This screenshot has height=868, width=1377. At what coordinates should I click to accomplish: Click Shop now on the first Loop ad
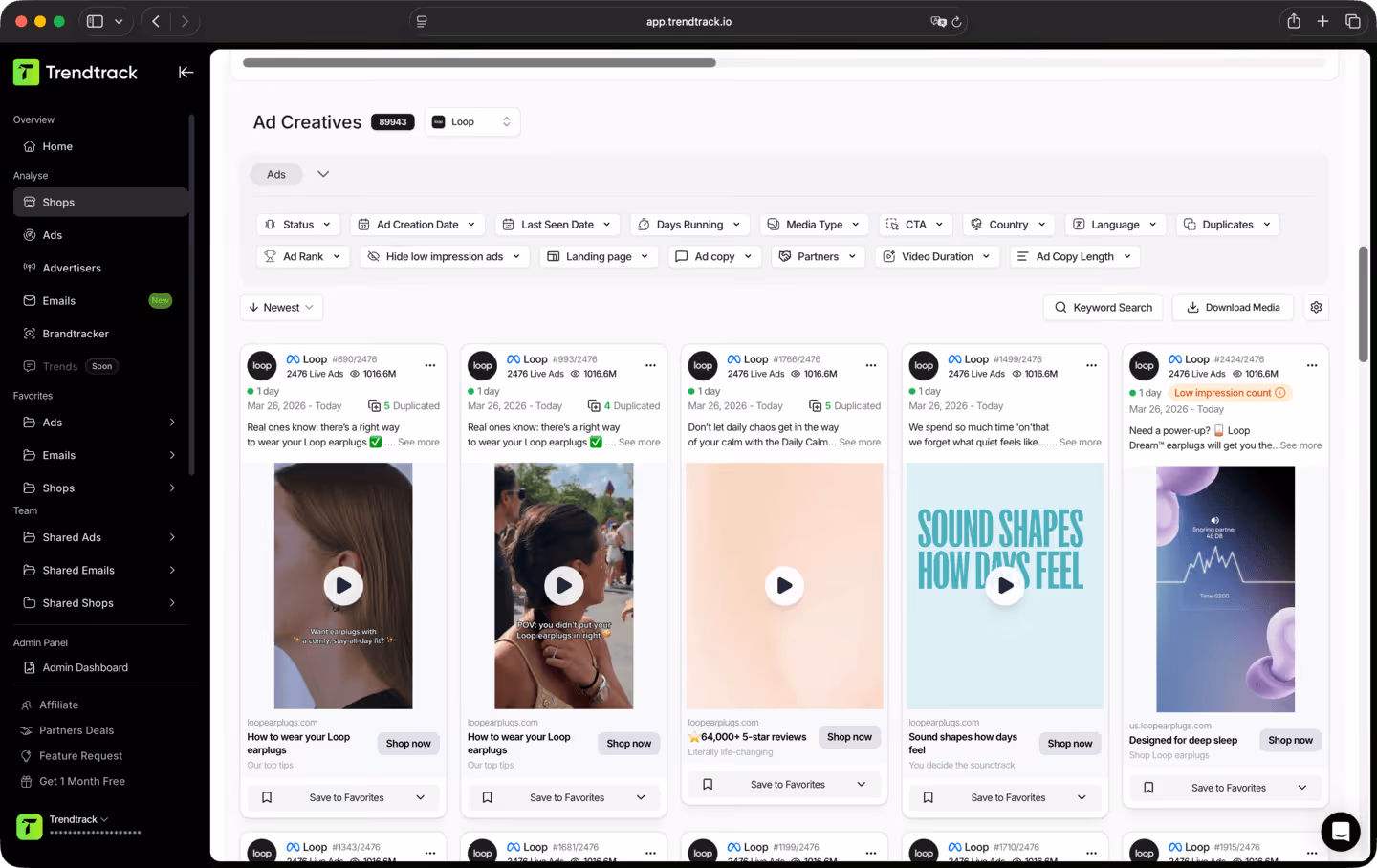click(x=407, y=743)
